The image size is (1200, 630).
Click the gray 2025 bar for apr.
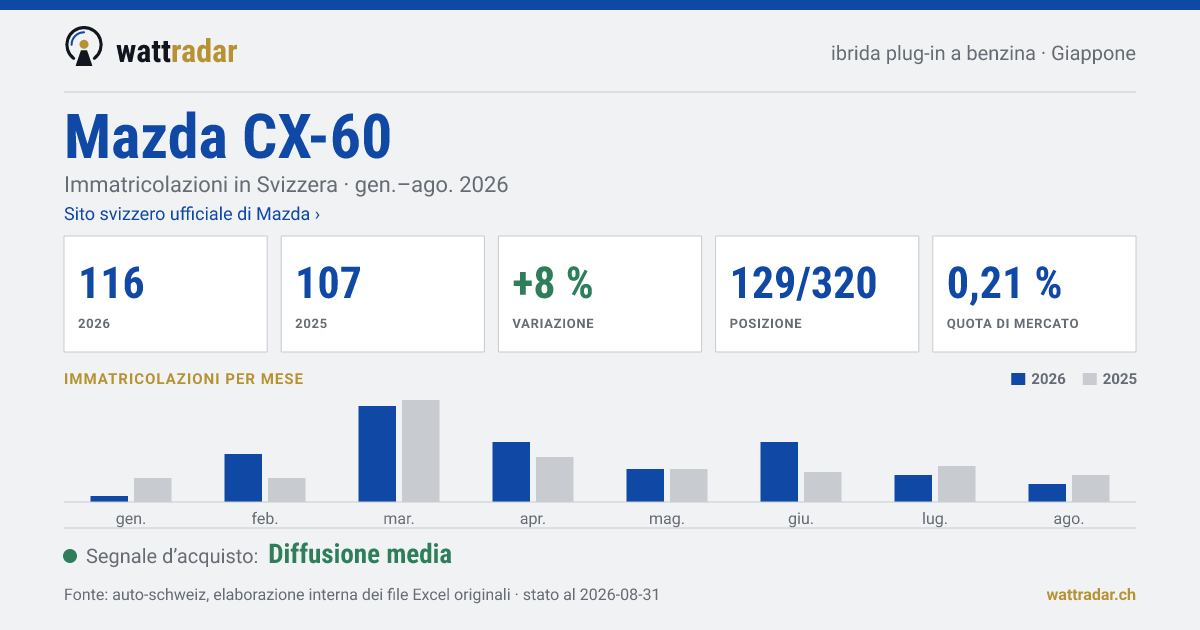pos(555,480)
